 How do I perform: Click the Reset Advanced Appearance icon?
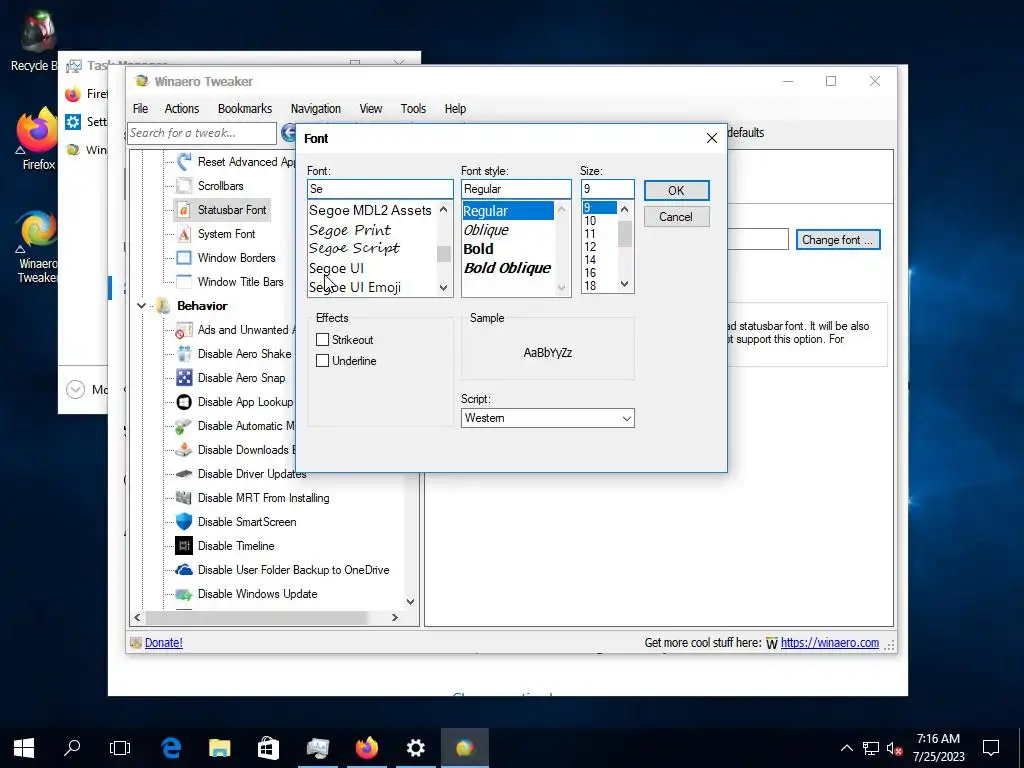(184, 161)
